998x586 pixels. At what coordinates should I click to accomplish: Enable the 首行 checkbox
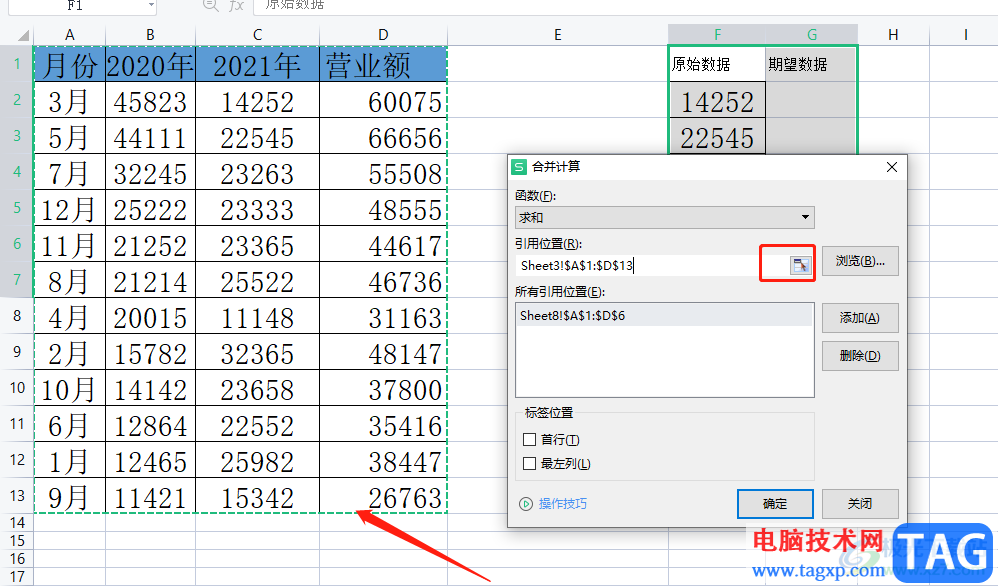[529, 440]
